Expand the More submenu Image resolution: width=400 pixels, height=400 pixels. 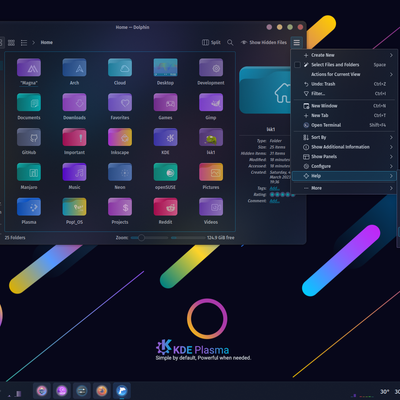pos(344,188)
